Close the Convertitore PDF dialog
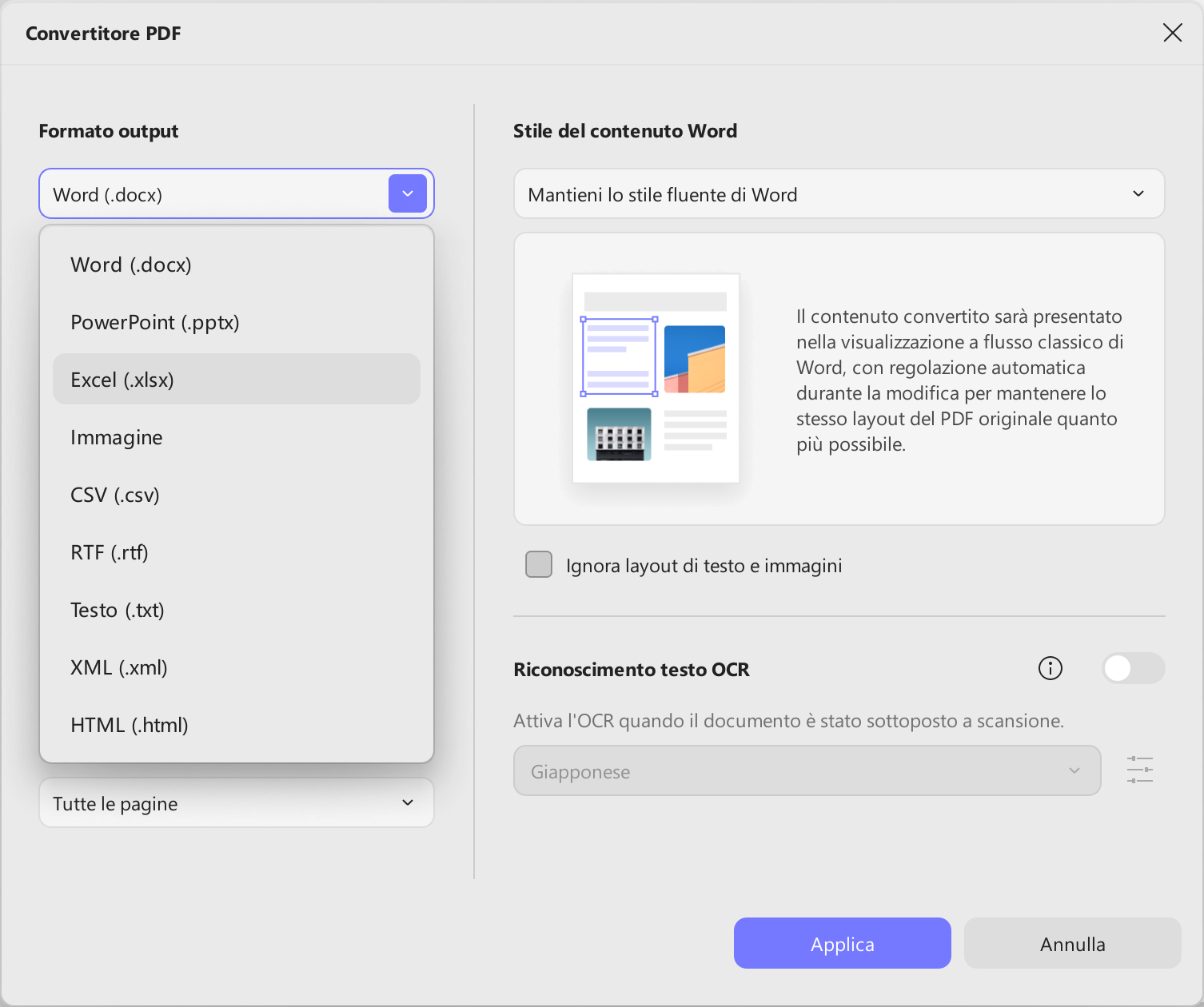 [1172, 33]
